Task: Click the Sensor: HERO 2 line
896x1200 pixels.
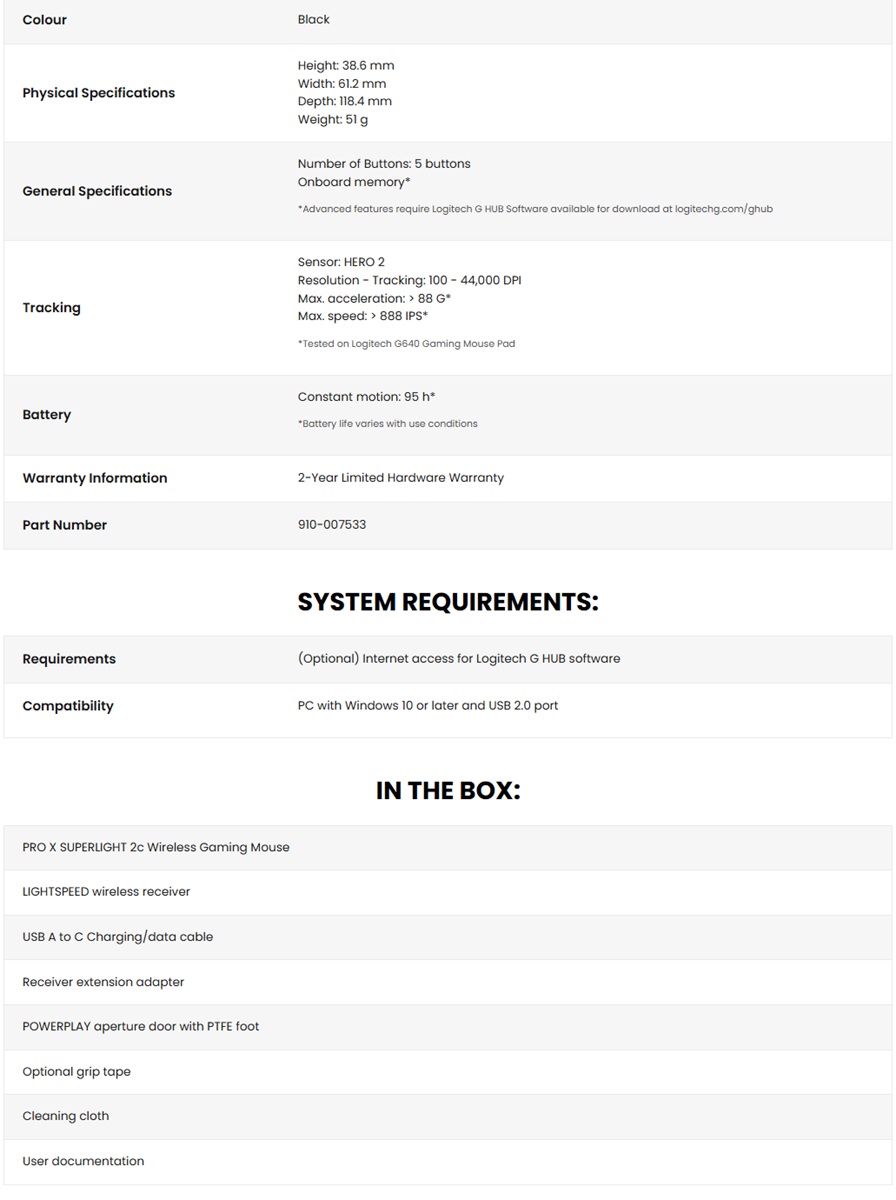Action: click(x=341, y=262)
